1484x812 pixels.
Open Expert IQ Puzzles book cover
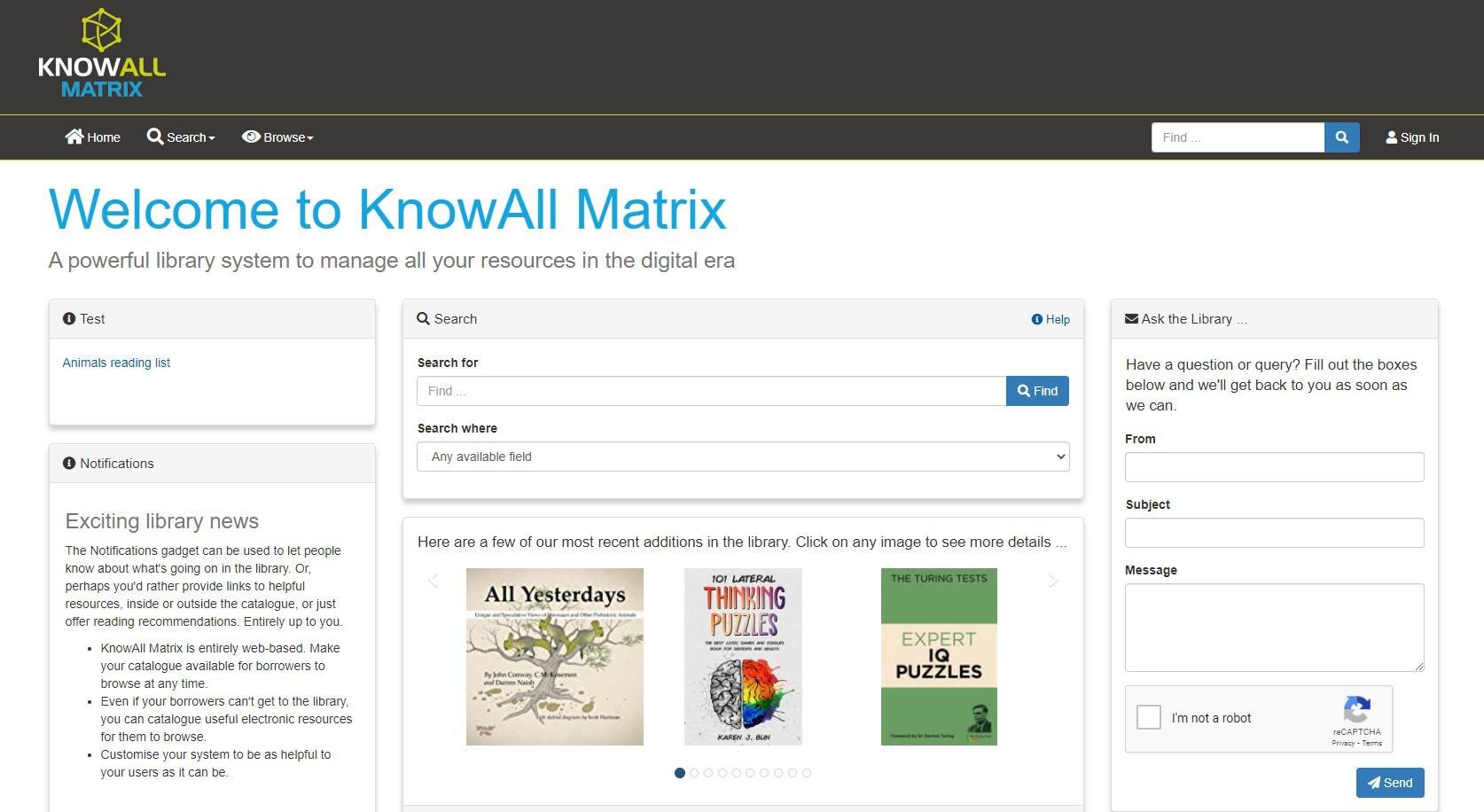point(939,657)
